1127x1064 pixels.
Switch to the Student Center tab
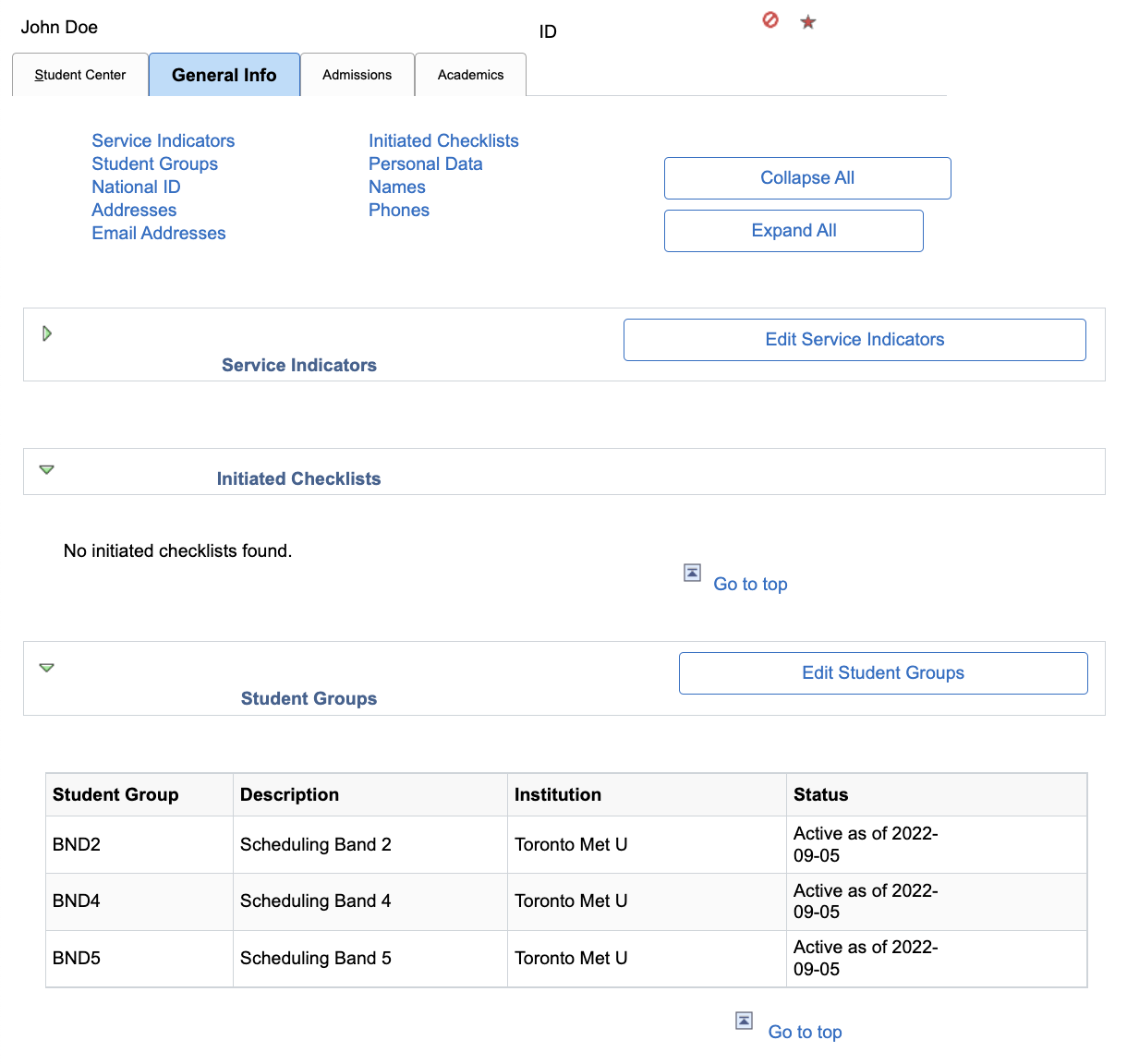(x=80, y=75)
